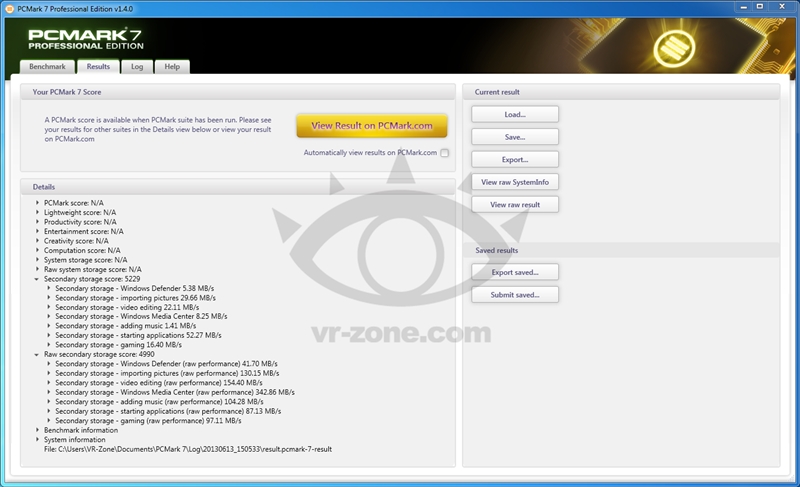Click the Load... button
The image size is (800, 487).
515,114
